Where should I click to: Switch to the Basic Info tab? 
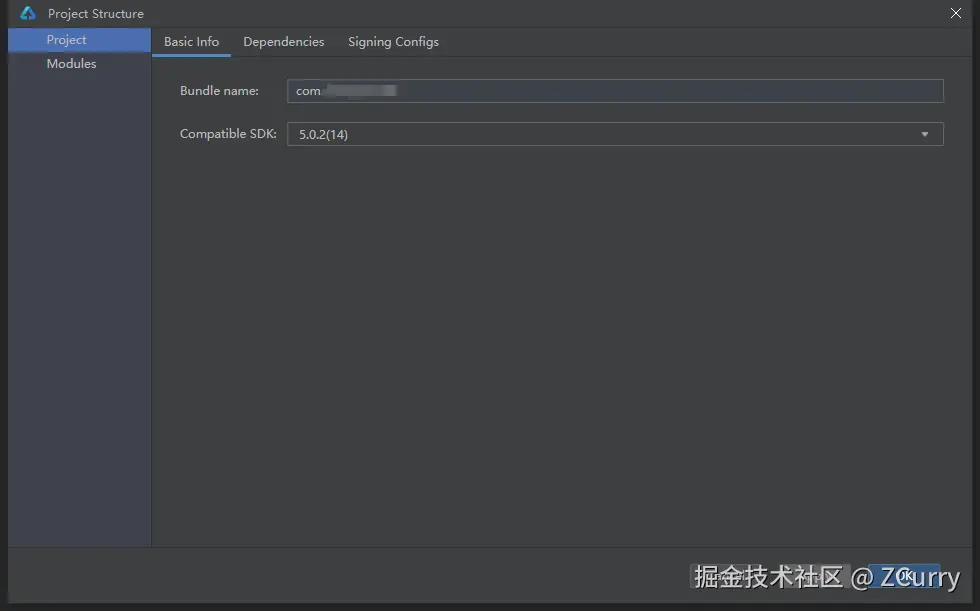point(191,42)
